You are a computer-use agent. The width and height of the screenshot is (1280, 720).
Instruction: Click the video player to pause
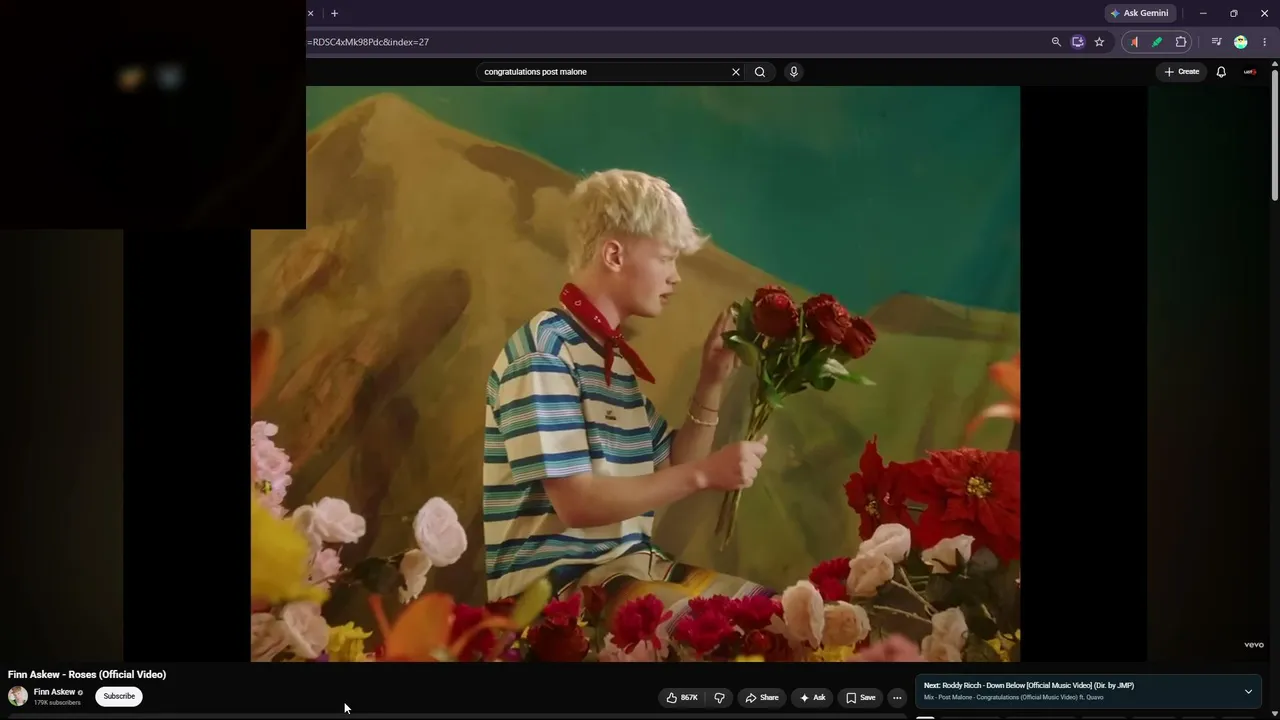(635, 373)
